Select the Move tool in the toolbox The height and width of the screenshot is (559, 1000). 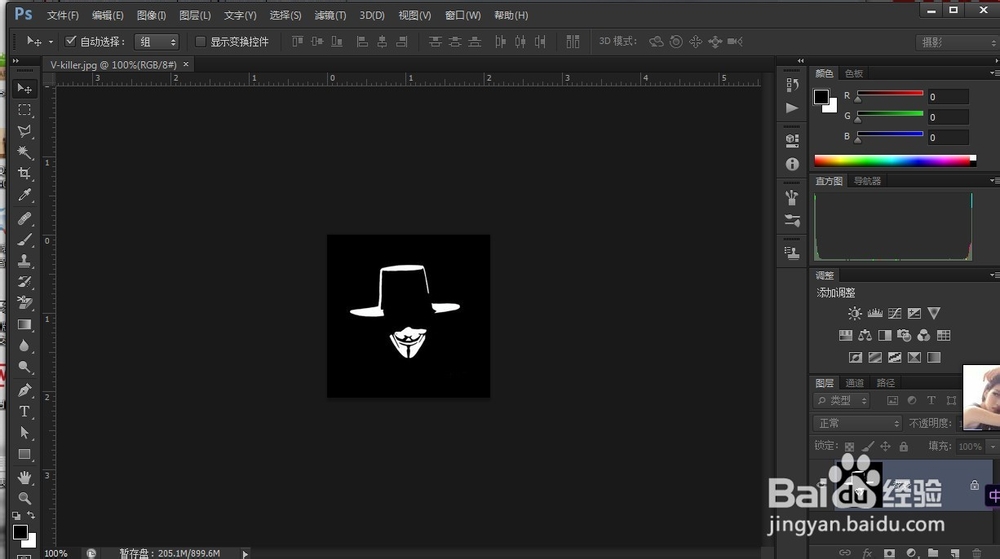pyautogui.click(x=24, y=88)
